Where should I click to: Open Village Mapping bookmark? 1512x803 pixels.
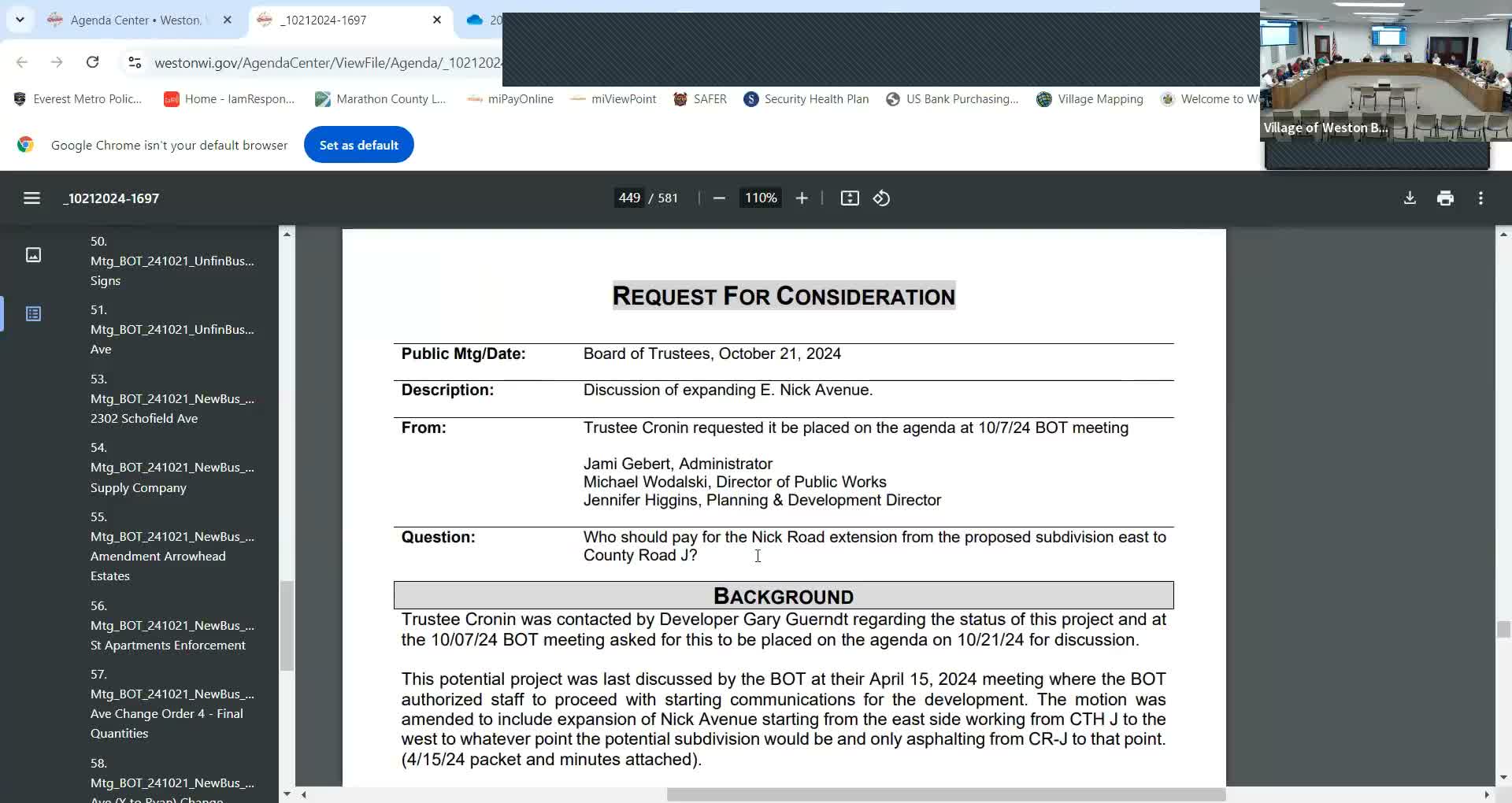[1090, 99]
